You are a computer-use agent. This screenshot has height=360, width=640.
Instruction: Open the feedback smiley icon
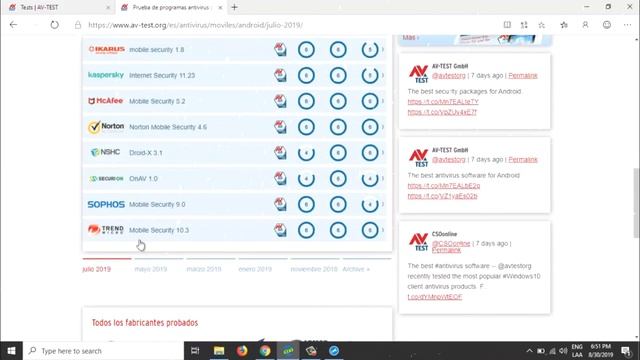pos(607,25)
